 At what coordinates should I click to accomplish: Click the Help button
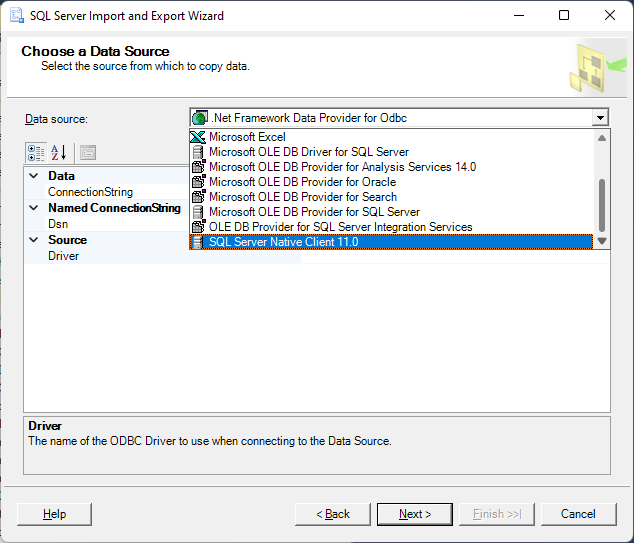tap(55, 514)
